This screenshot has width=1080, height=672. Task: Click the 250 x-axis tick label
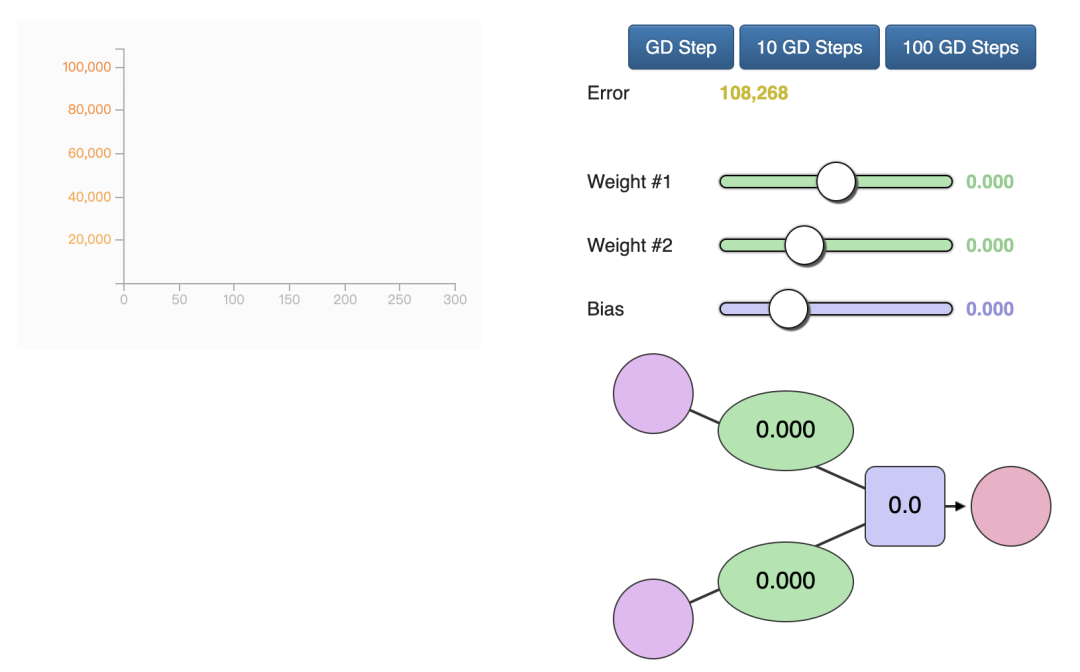point(399,300)
